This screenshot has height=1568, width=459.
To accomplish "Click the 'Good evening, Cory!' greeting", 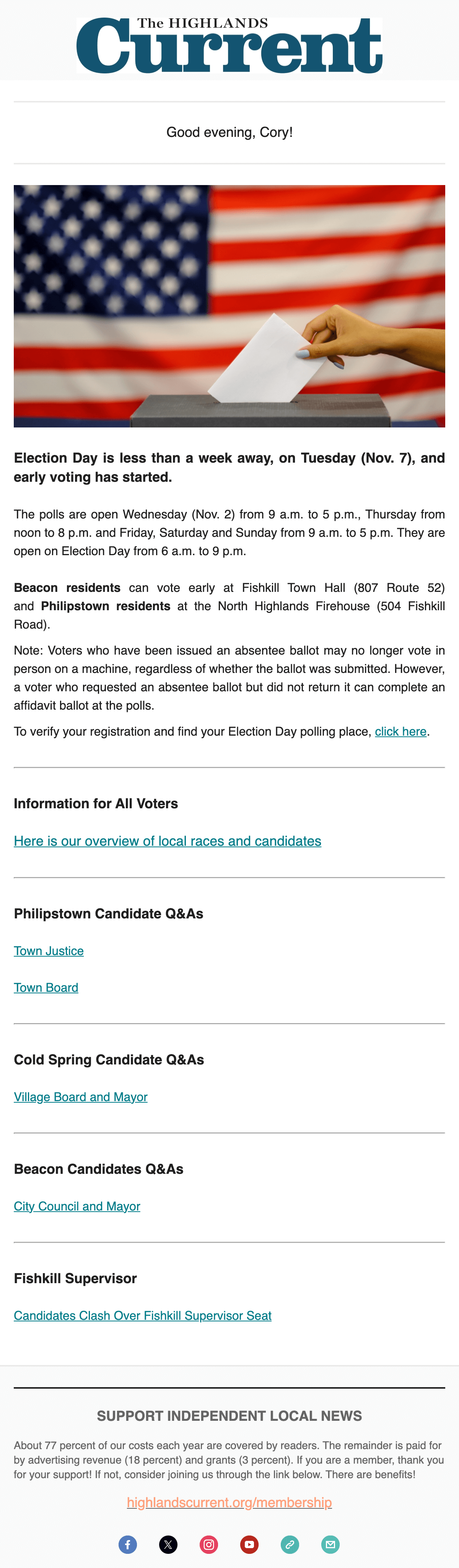I will tap(229, 132).
